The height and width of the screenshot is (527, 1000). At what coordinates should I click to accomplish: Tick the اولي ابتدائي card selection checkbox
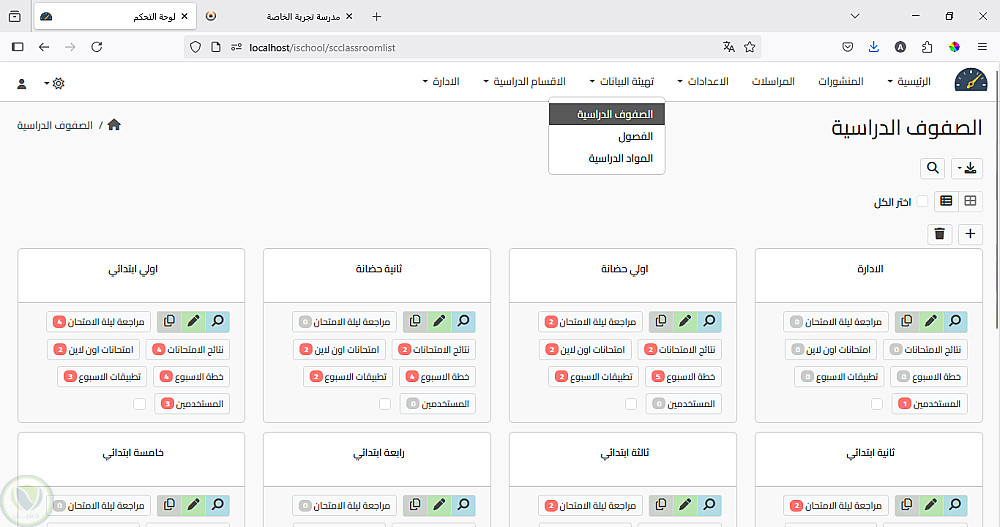coord(140,404)
